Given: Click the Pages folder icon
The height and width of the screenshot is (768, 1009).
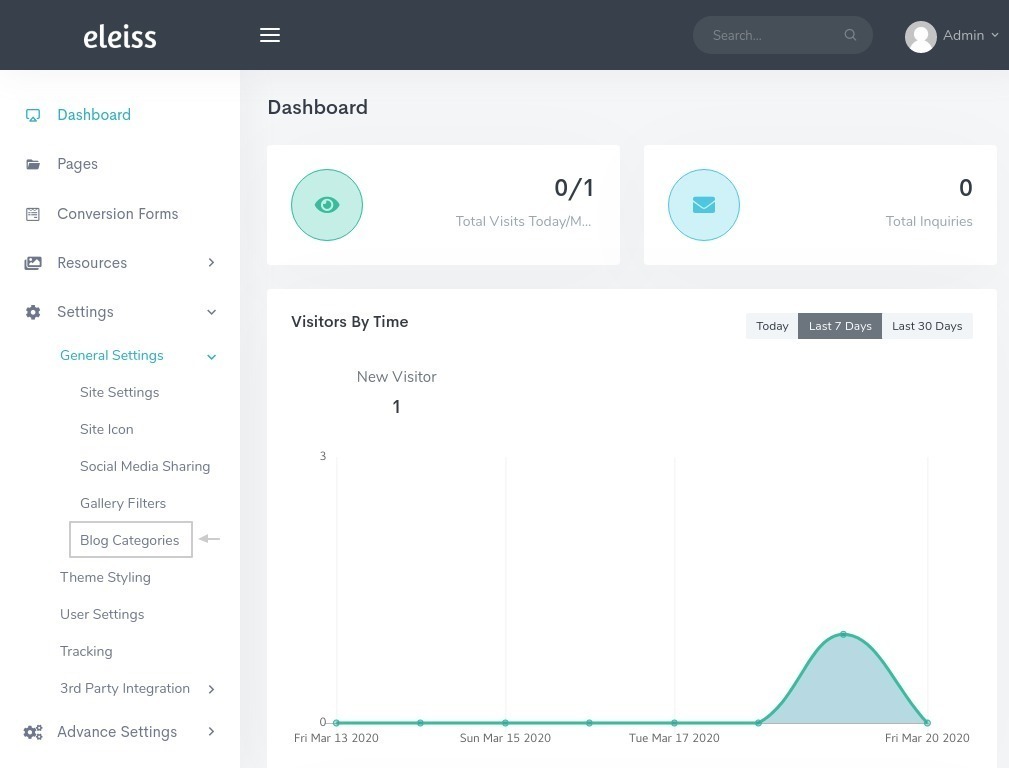Looking at the screenshot, I should pyautogui.click(x=33, y=164).
